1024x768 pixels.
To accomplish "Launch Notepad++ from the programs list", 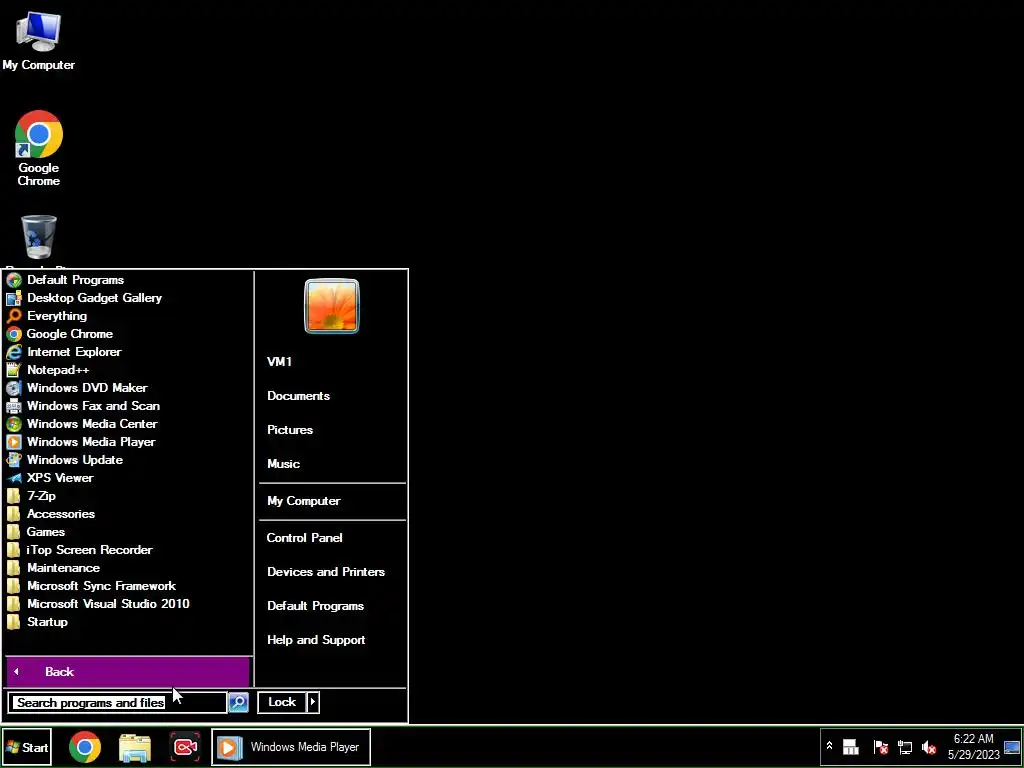I will pos(129,370).
